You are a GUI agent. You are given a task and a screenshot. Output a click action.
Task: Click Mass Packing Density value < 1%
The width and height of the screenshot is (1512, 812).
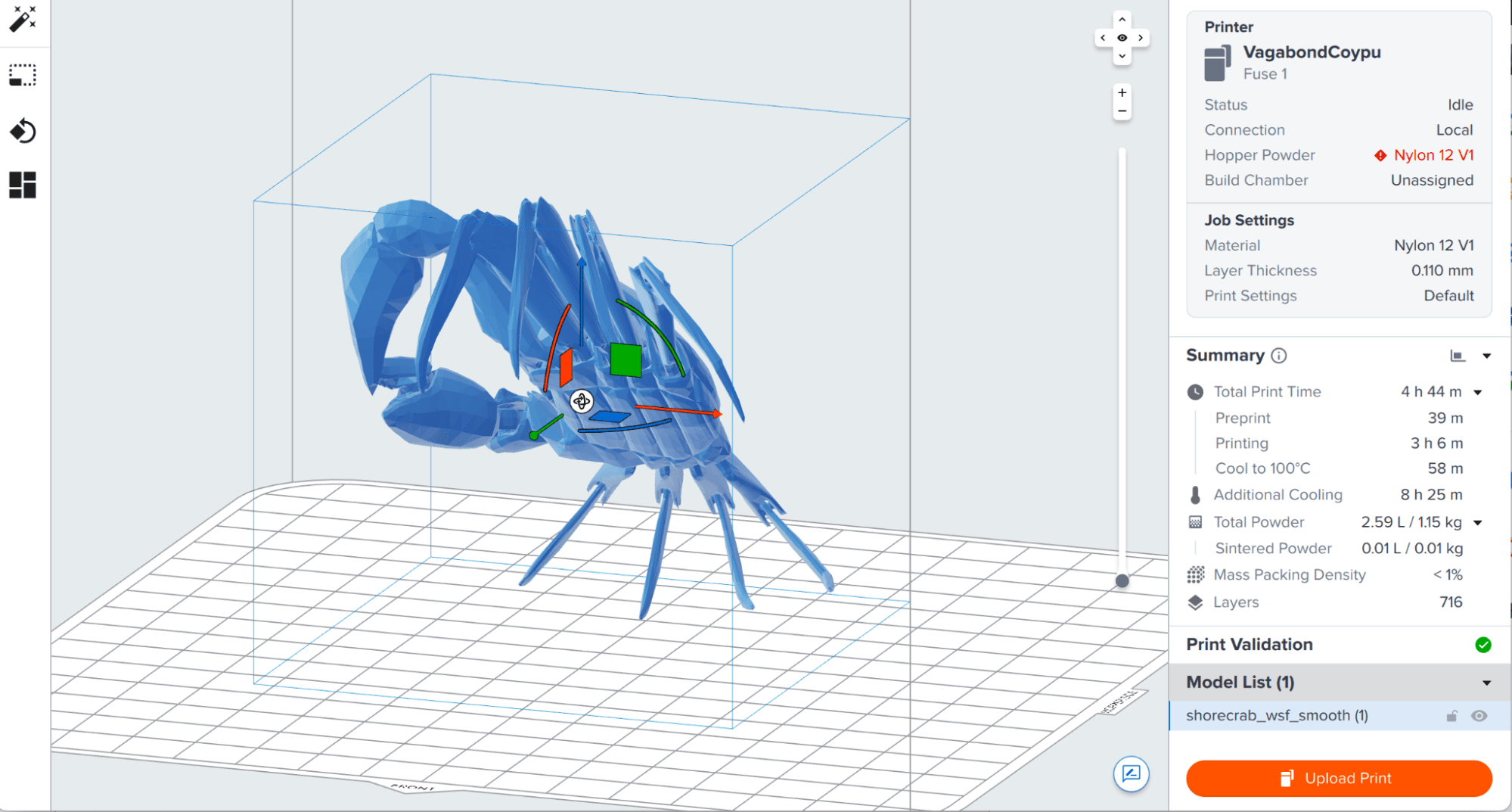coord(1448,575)
